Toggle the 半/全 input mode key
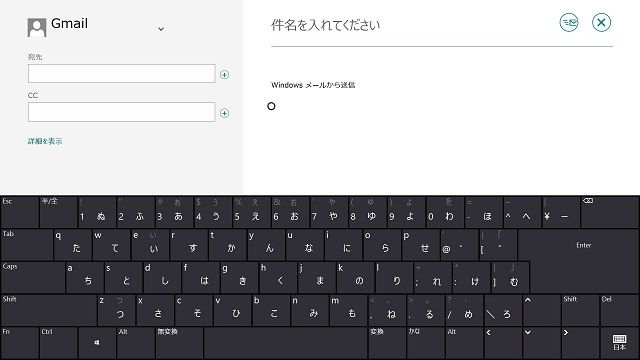The image size is (640, 360). (58, 212)
